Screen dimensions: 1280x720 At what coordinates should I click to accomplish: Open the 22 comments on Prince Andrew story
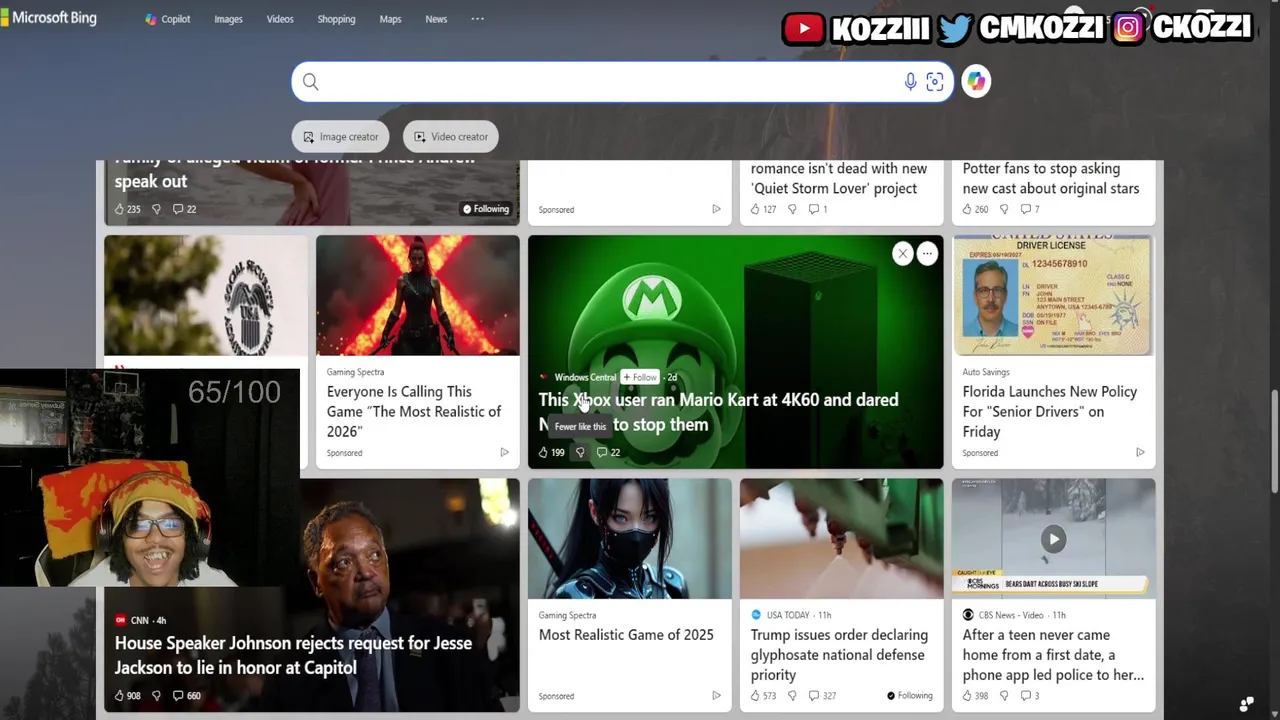[184, 209]
